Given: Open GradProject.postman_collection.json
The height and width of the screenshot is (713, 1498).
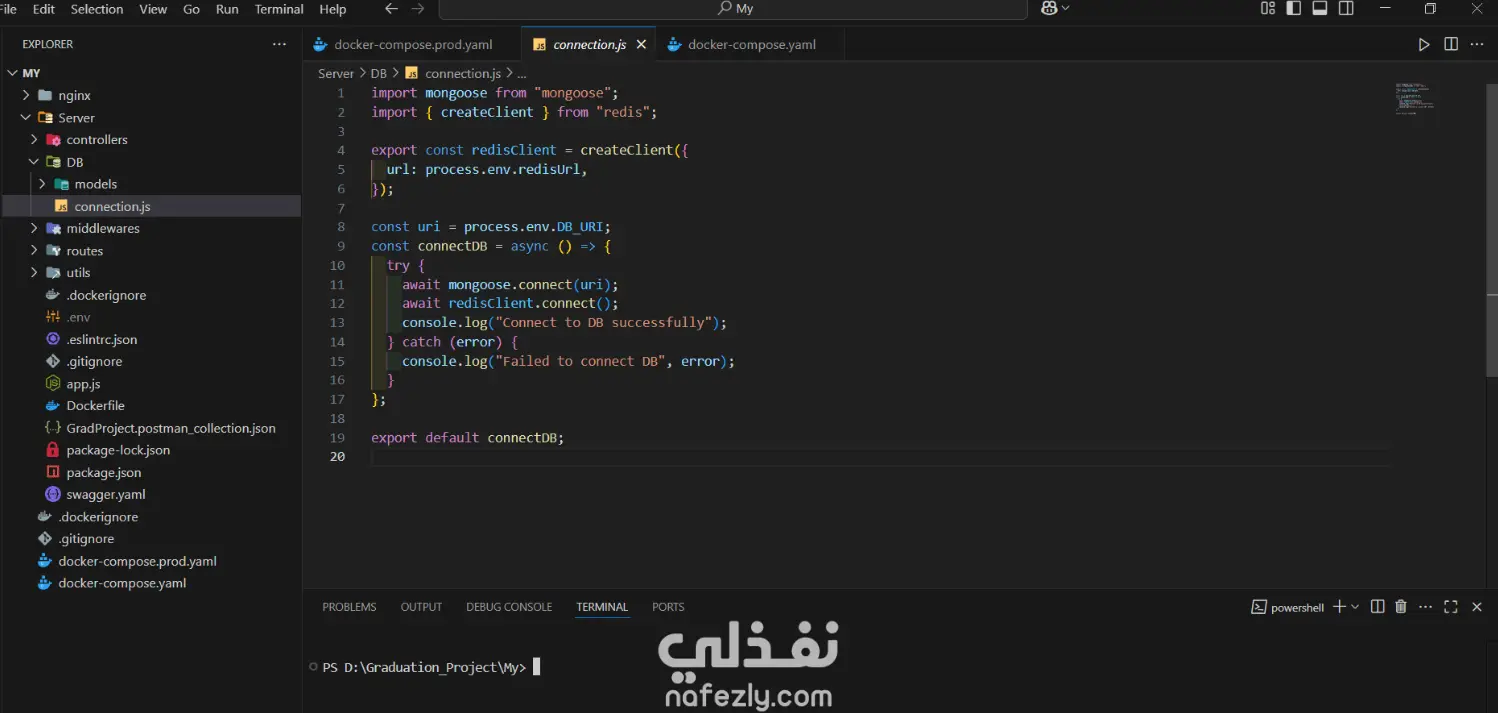Looking at the screenshot, I should pos(151,427).
